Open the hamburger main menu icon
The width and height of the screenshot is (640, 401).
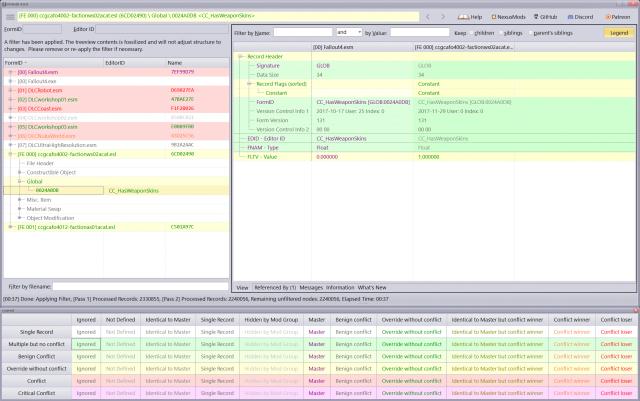coord(10,17)
